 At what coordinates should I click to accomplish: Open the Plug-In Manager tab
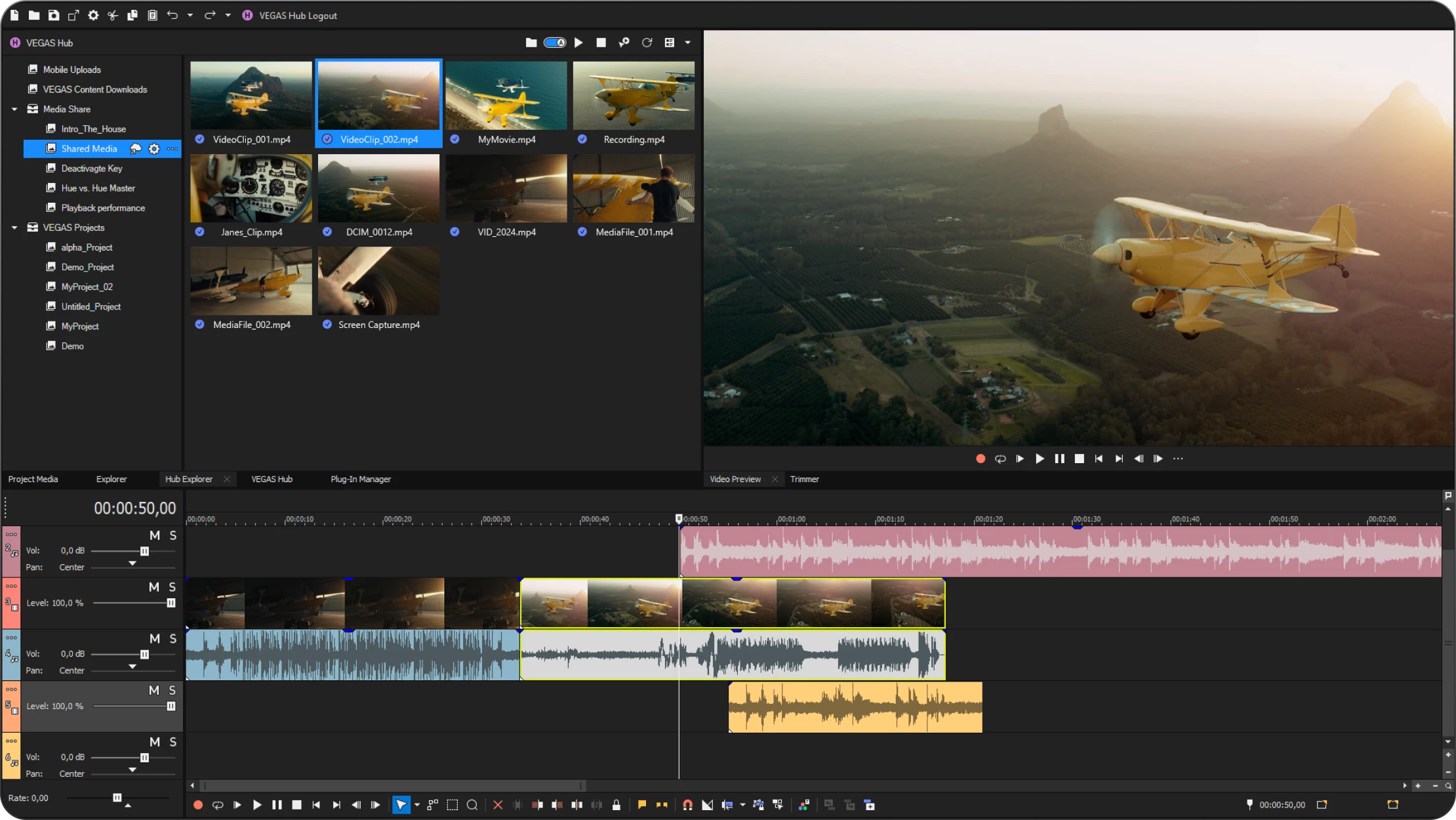(360, 479)
